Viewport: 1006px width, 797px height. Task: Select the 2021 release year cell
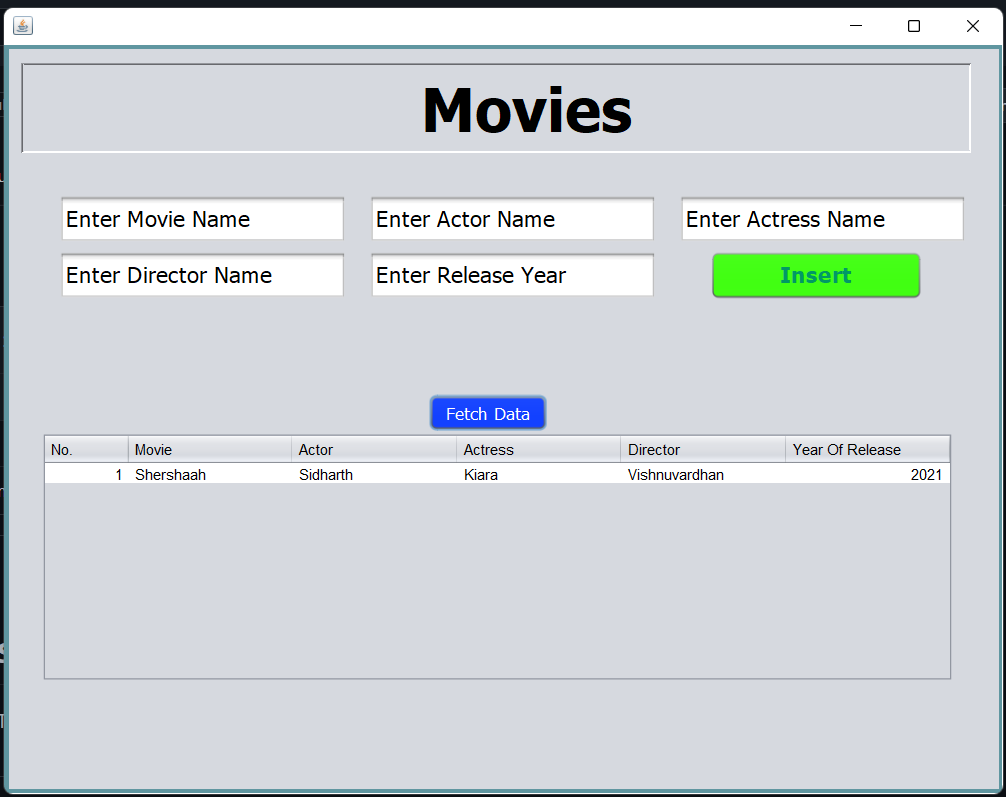pyautogui.click(x=867, y=474)
